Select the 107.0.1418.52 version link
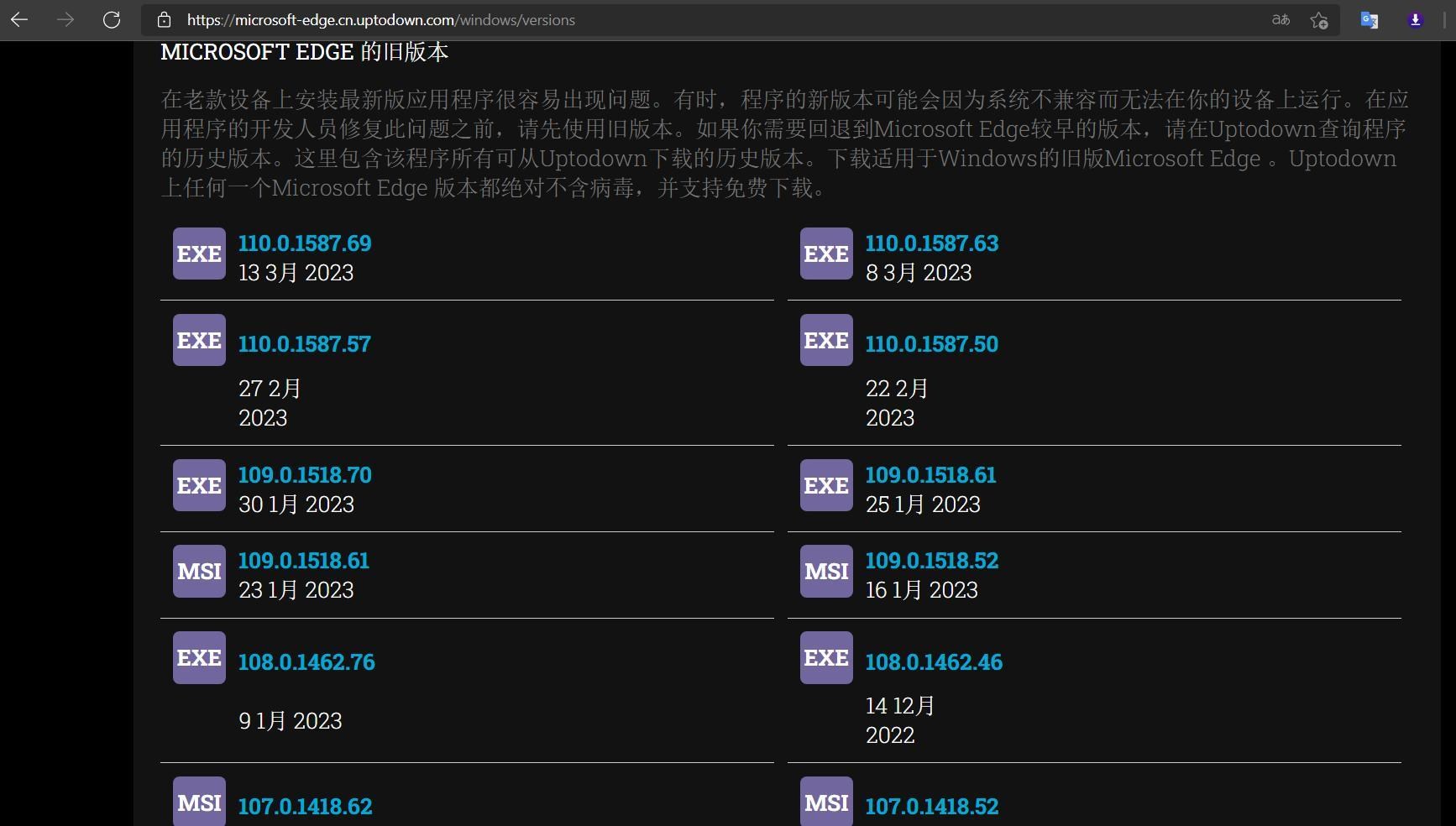This screenshot has width=1456, height=826. pyautogui.click(x=931, y=807)
